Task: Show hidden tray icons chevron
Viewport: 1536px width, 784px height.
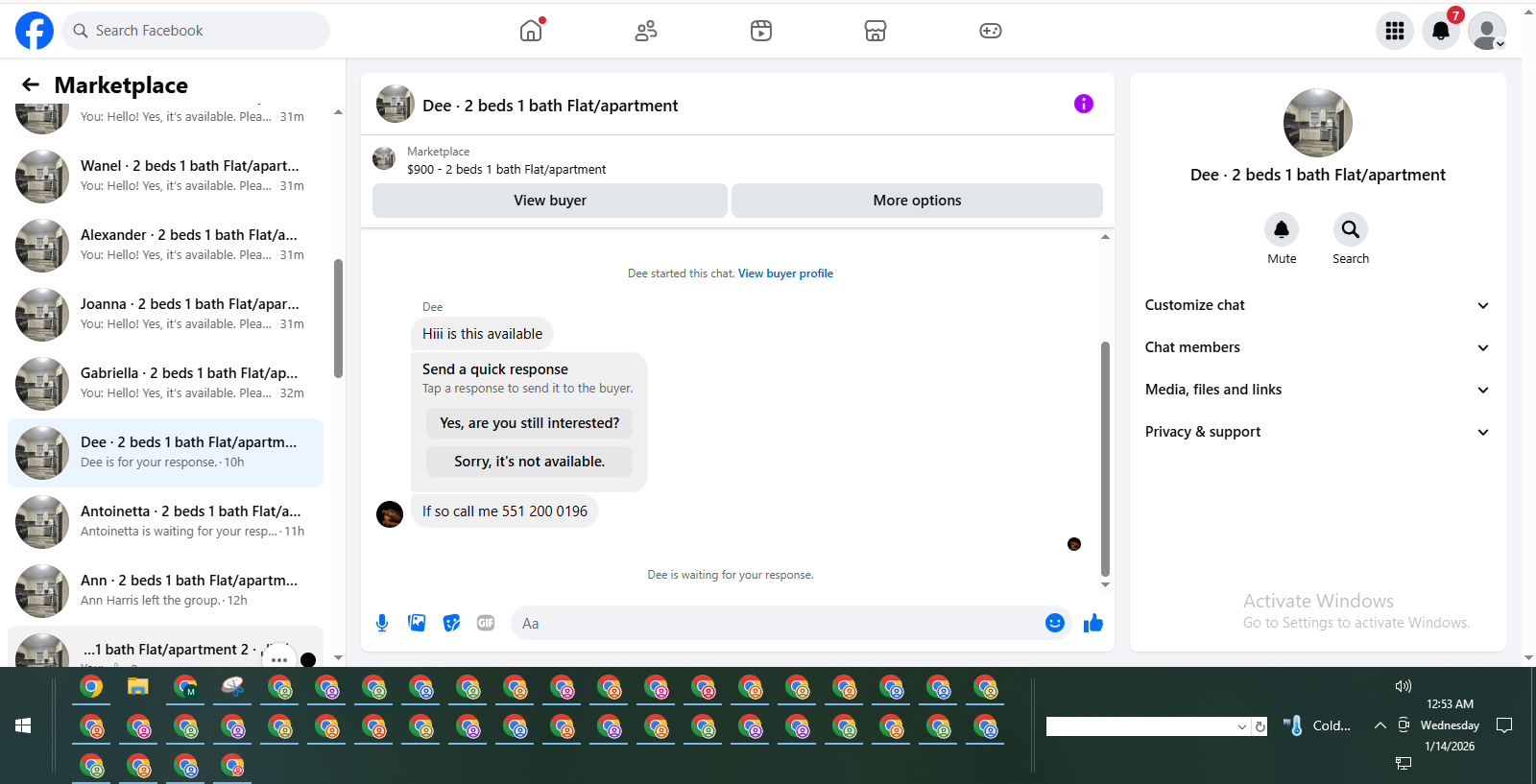Action: pyautogui.click(x=1380, y=725)
